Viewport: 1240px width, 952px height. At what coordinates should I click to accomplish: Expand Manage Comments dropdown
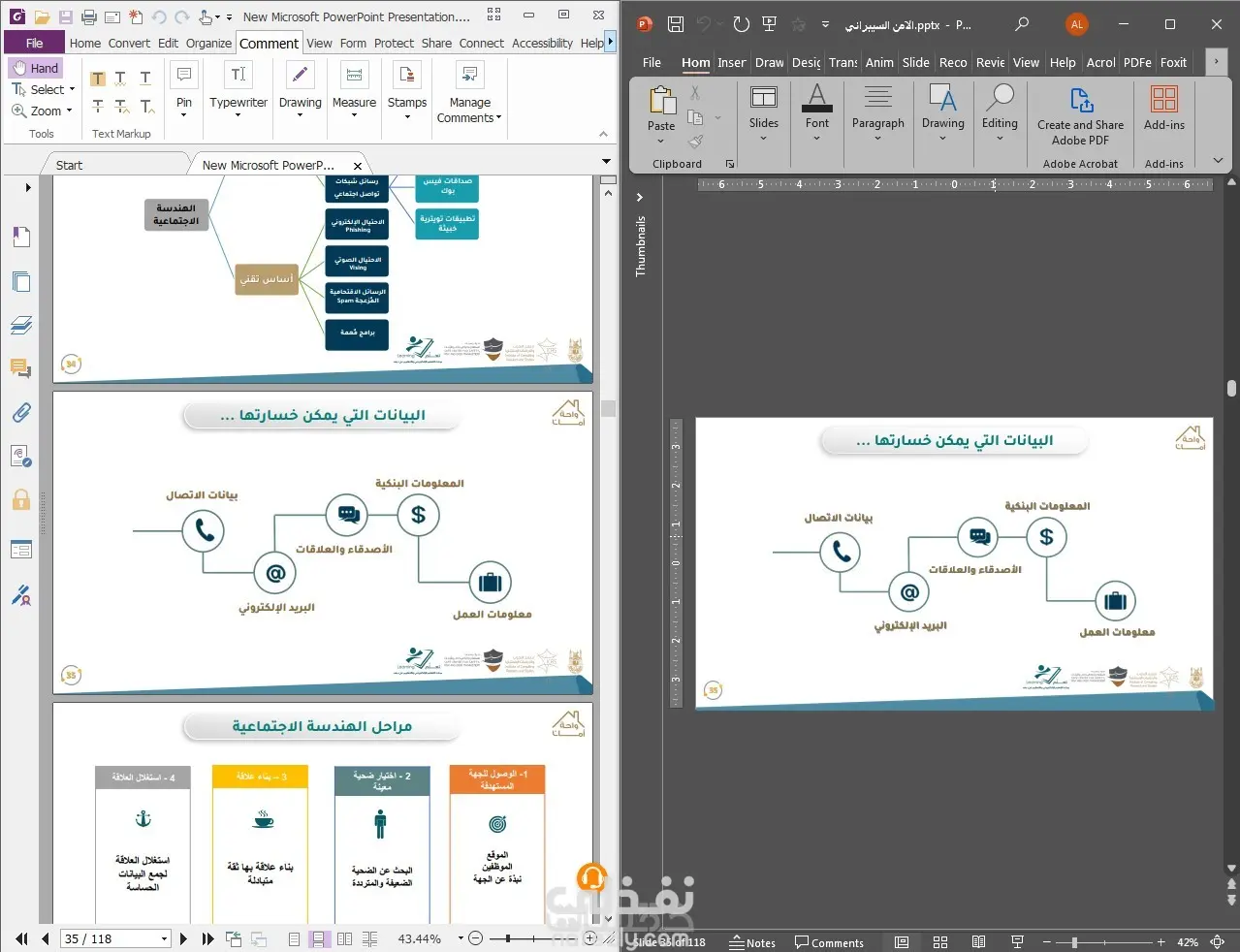[498, 118]
